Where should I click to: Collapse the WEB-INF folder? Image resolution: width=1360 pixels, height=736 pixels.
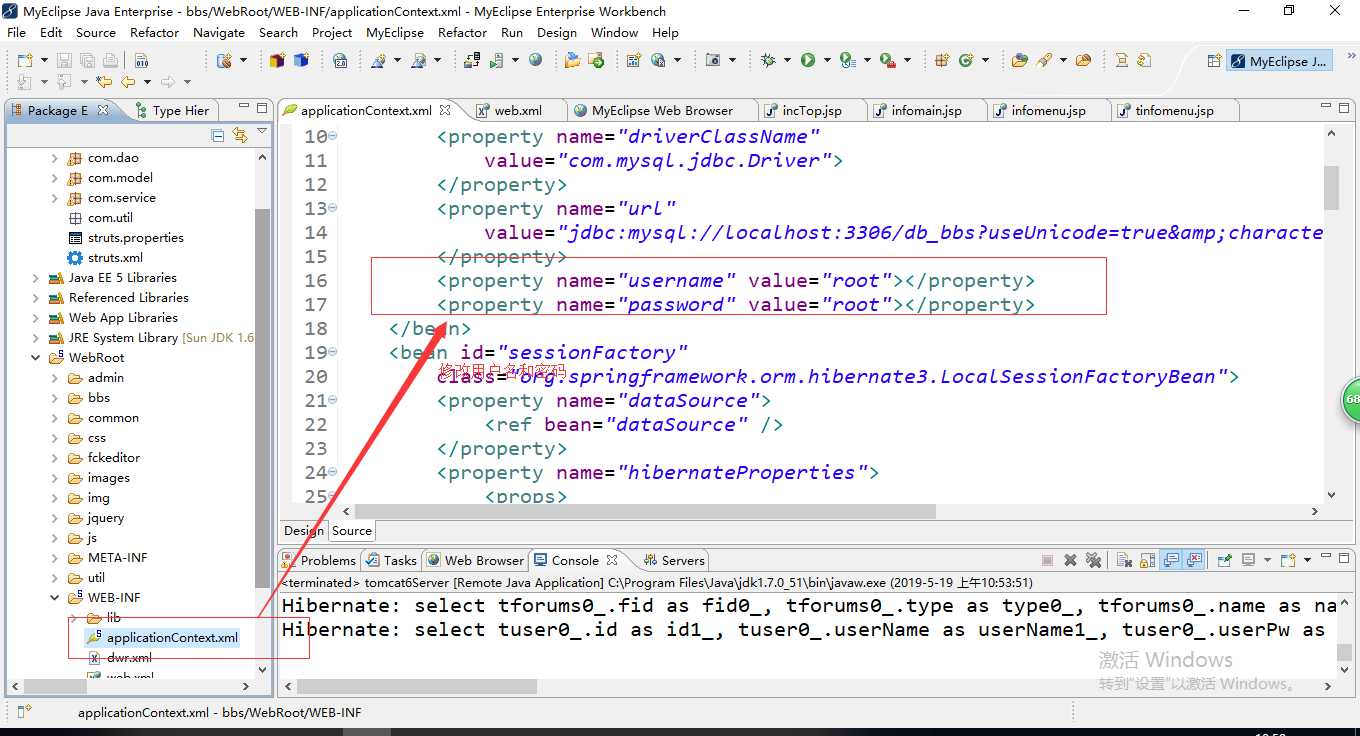click(55, 598)
